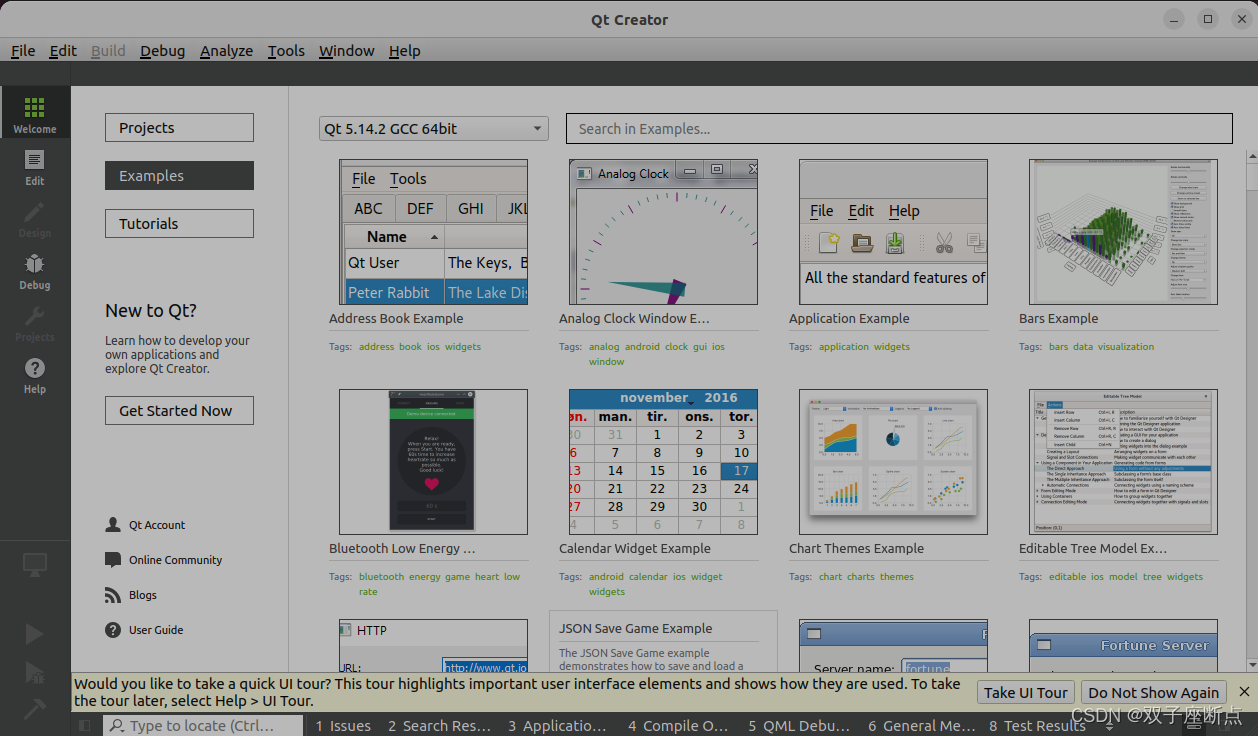Click the green Run arrow button

pyautogui.click(x=35, y=634)
